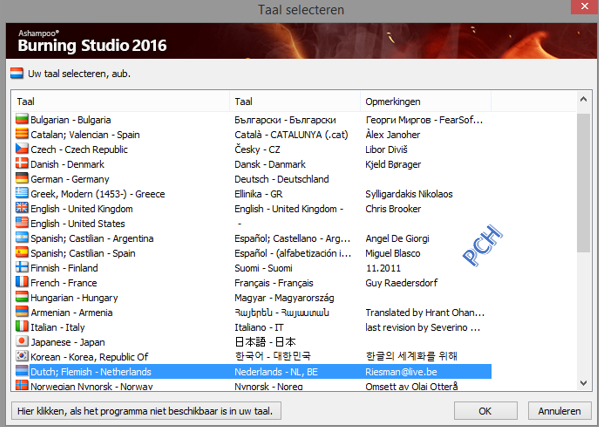Image resolution: width=599 pixels, height=427 pixels.
Task: Select 'Norwegian Nynorsk - Norway' row
Action: coord(92,386)
